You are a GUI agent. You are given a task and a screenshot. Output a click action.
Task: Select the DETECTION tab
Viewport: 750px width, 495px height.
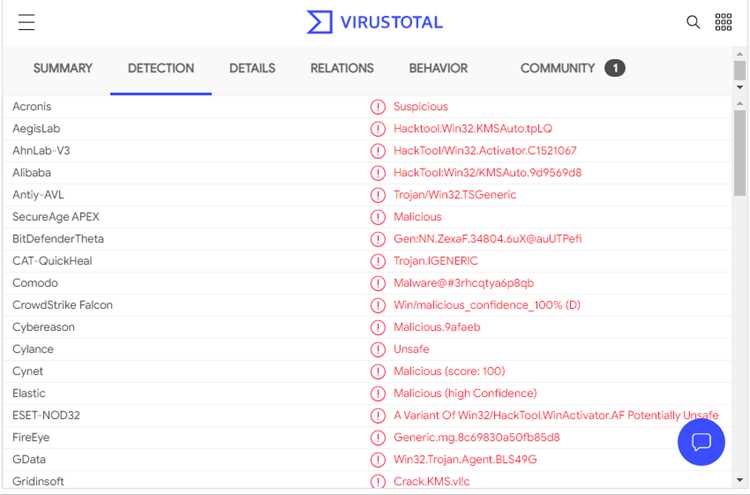click(161, 68)
